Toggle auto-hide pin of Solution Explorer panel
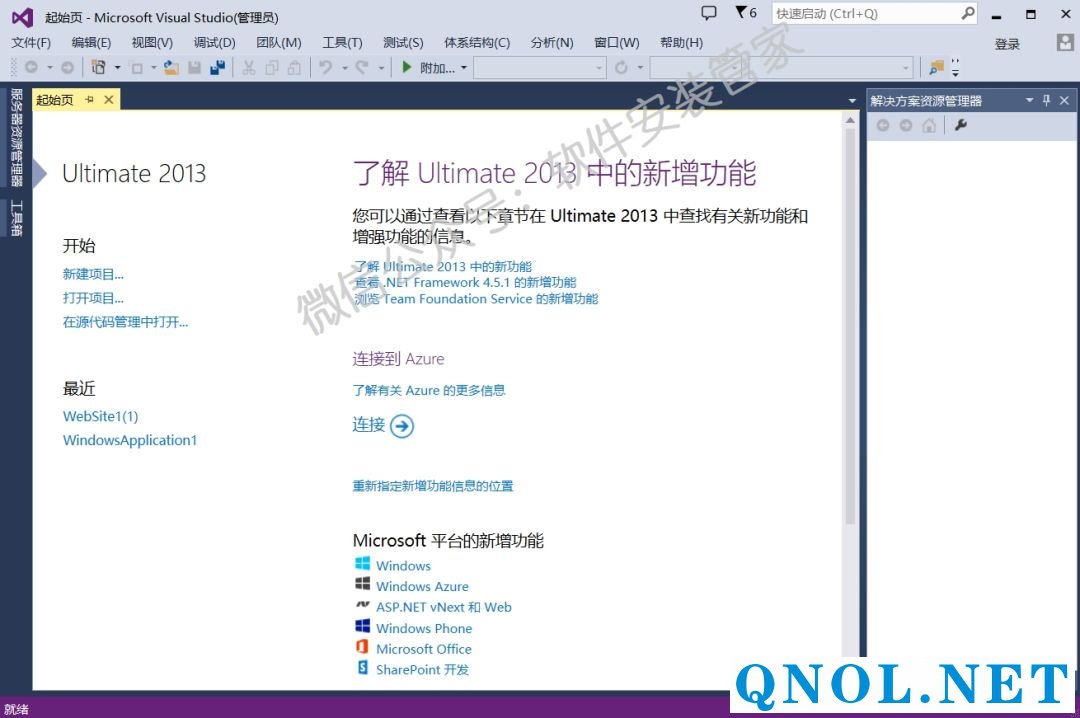Image resolution: width=1080 pixels, height=718 pixels. pyautogui.click(x=1047, y=100)
